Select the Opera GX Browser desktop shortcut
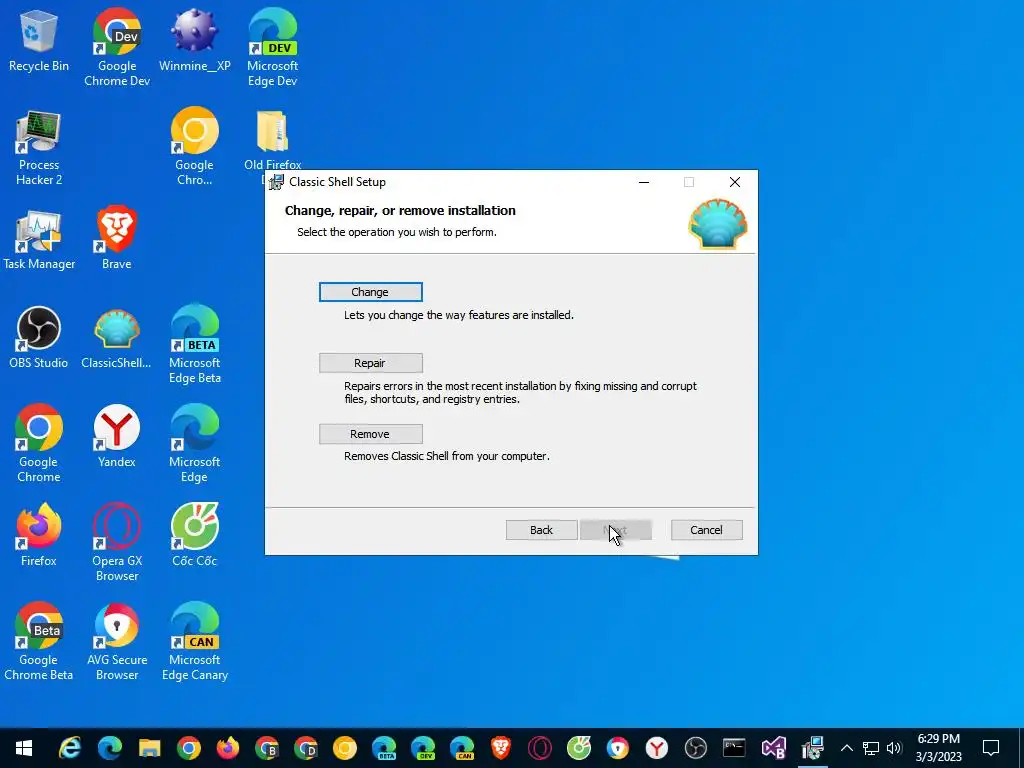1024x768 pixels. 117,542
